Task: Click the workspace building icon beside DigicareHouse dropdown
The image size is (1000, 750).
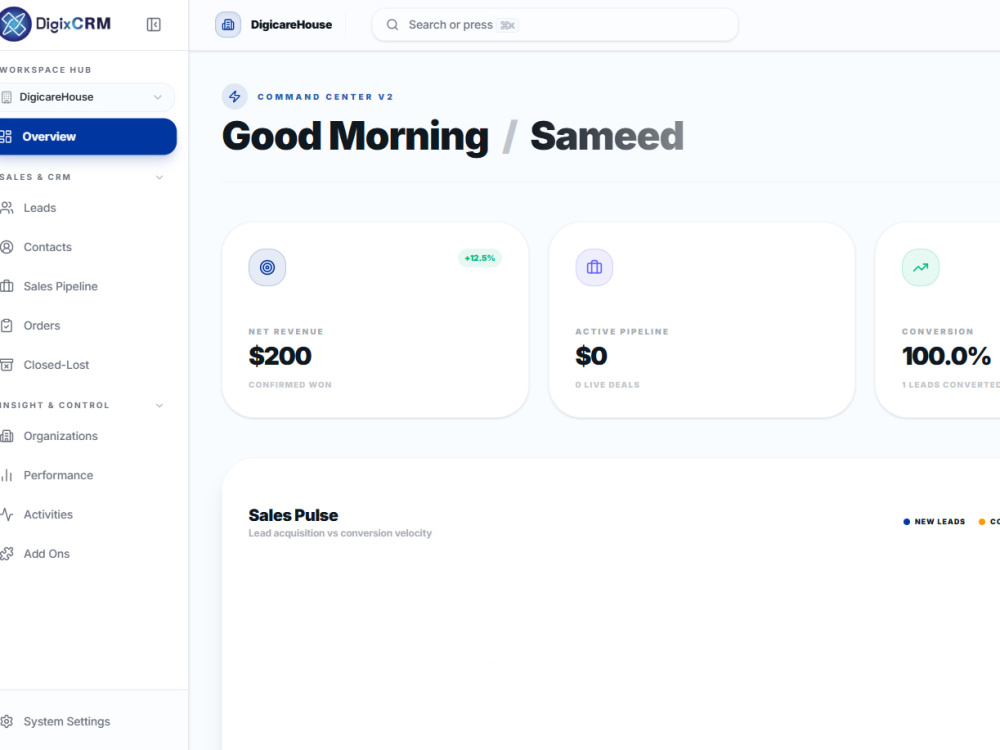Action: 6,97
